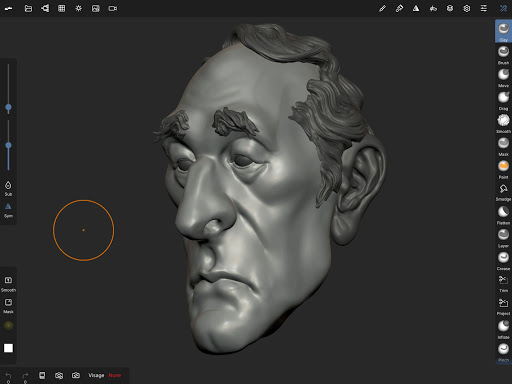The height and width of the screenshot is (384, 512).
Task: Select the Flatten tool
Action: 503,215
